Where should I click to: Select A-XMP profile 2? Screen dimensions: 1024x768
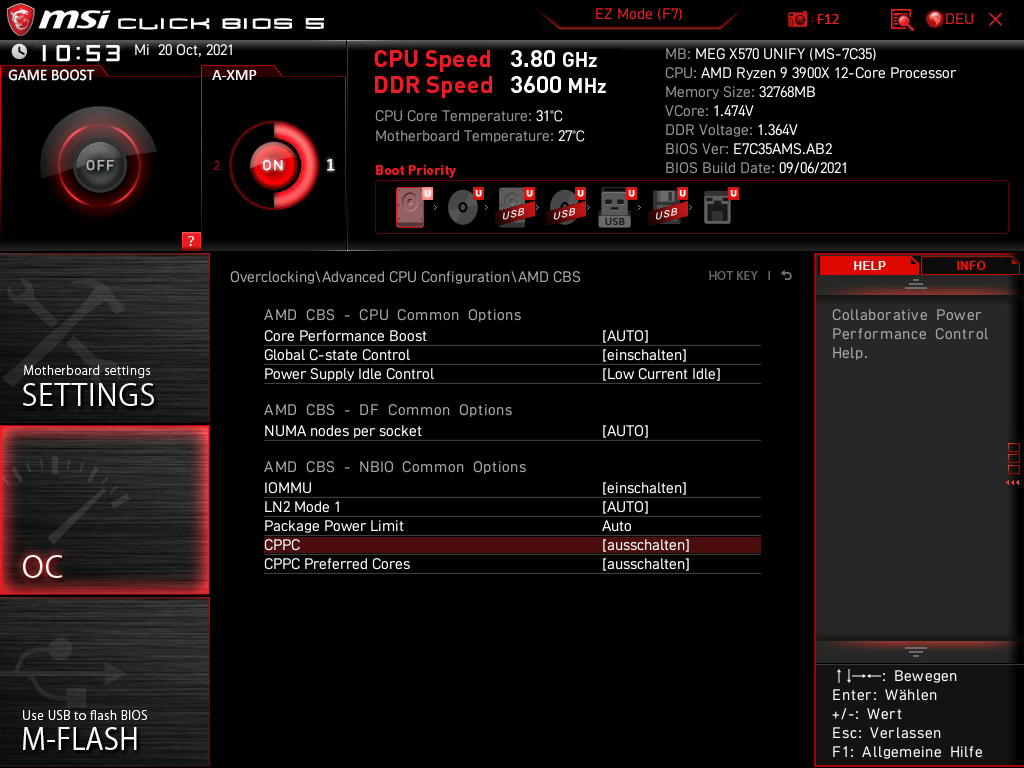(x=217, y=165)
